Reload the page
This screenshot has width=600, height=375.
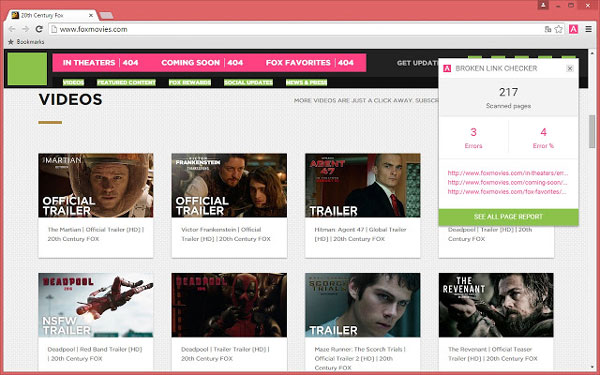[x=39, y=29]
